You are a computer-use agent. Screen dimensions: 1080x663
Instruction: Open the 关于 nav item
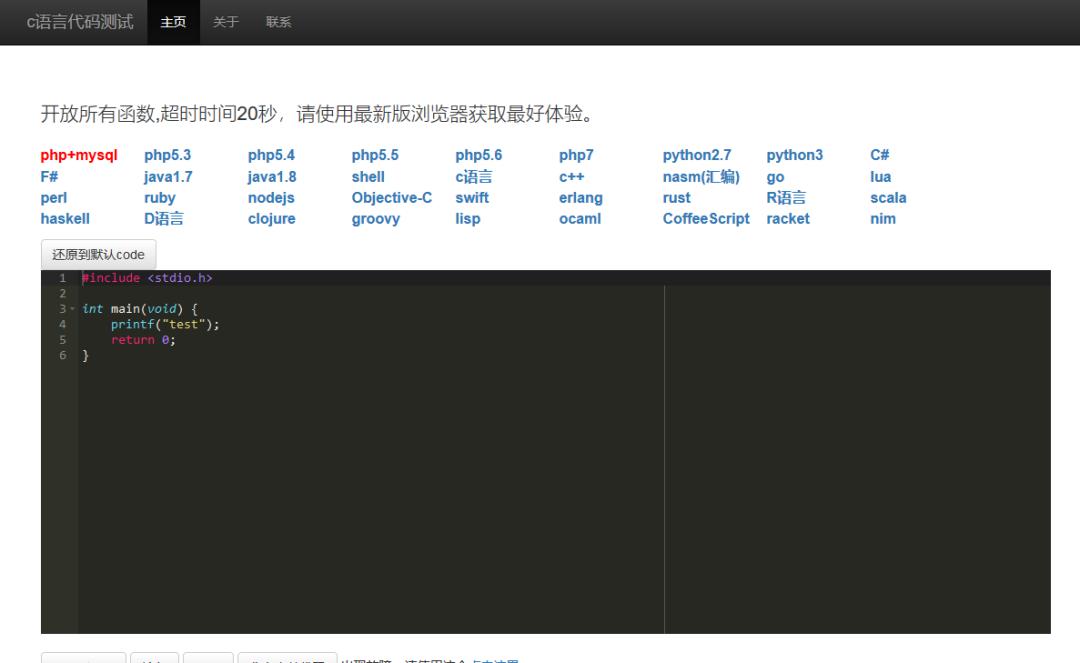226,22
